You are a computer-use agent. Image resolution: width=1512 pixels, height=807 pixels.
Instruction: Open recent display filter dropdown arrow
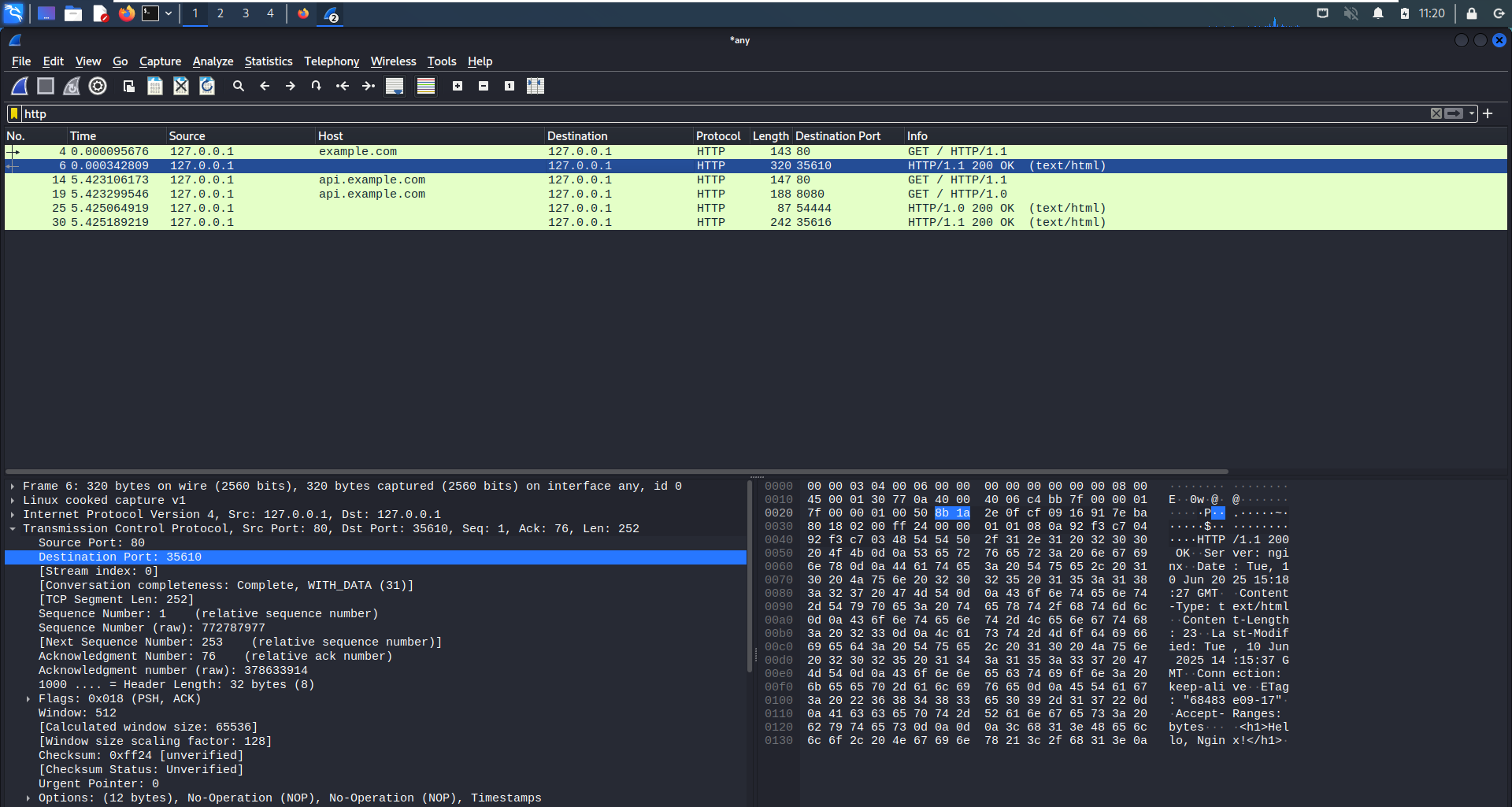(x=1471, y=113)
